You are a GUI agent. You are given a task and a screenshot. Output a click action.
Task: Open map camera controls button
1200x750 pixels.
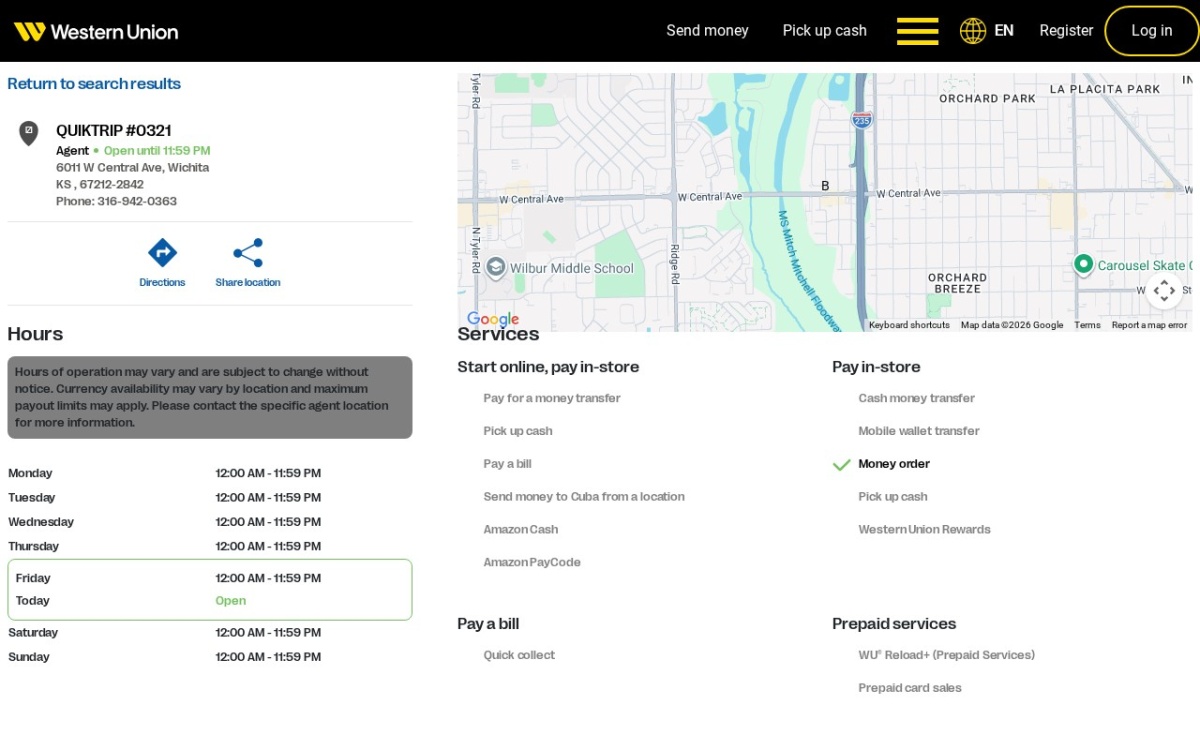(1163, 291)
